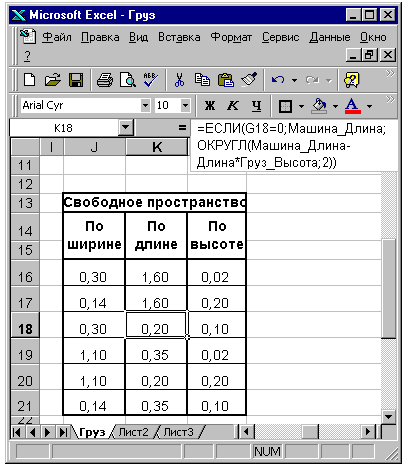Save the workbook with floppy icon
404x467 pixels.
[76, 80]
